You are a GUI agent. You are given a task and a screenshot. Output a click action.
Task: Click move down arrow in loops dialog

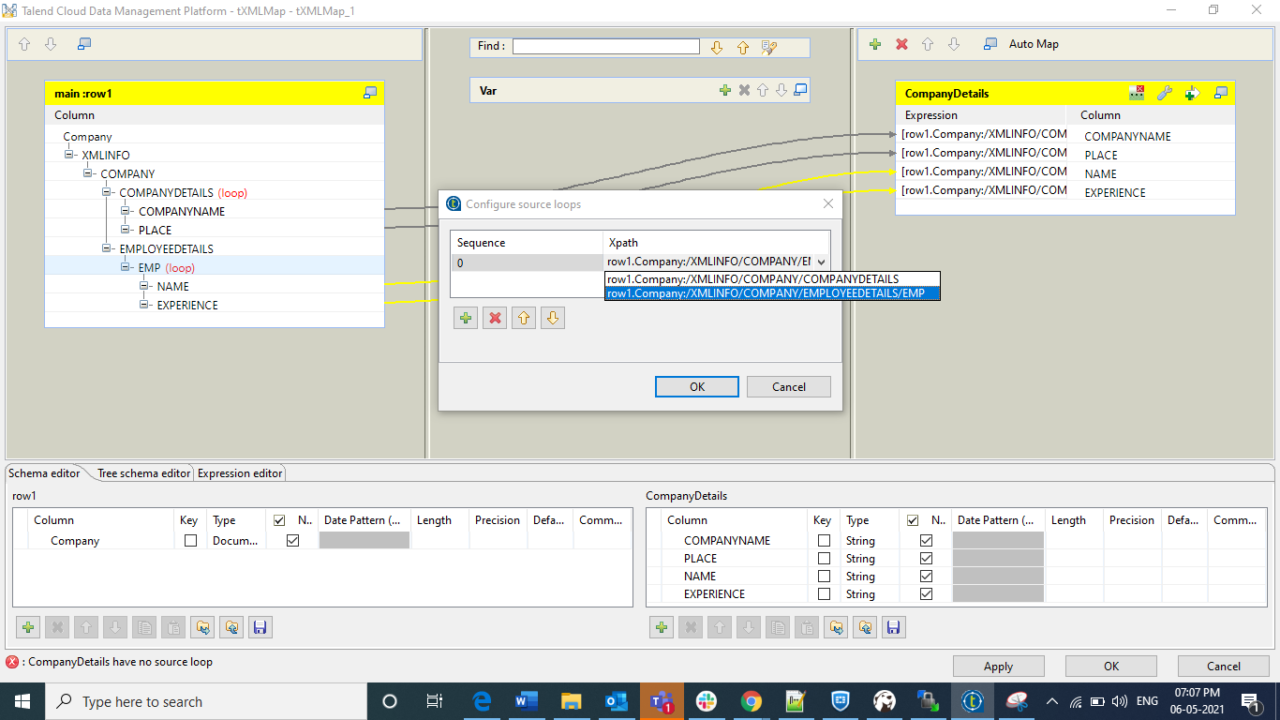(x=553, y=318)
